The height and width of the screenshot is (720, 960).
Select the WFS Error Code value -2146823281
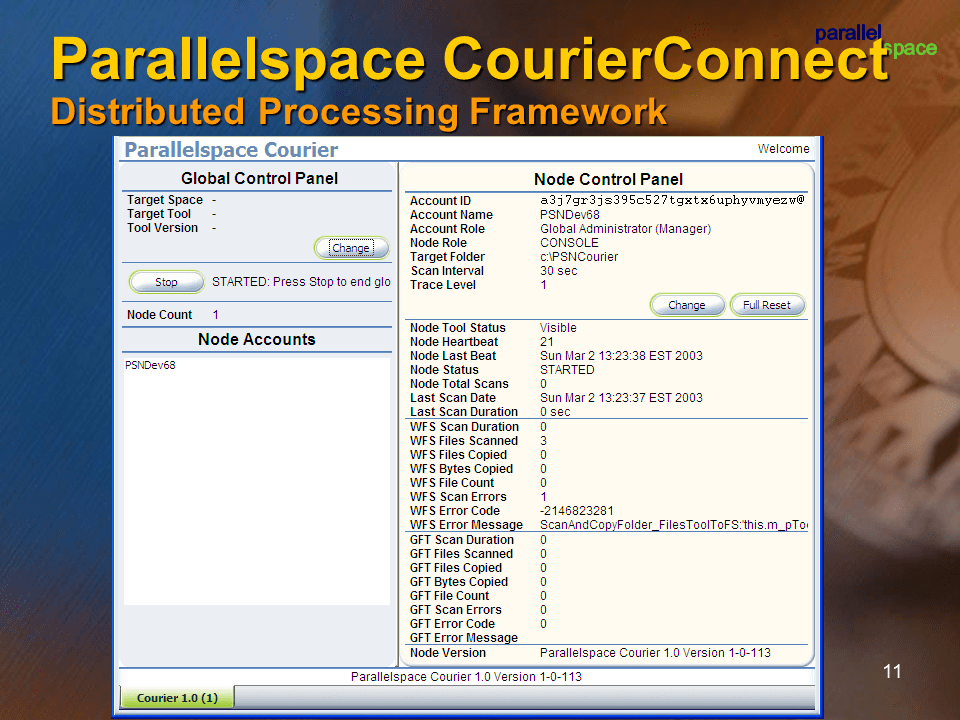(577, 511)
